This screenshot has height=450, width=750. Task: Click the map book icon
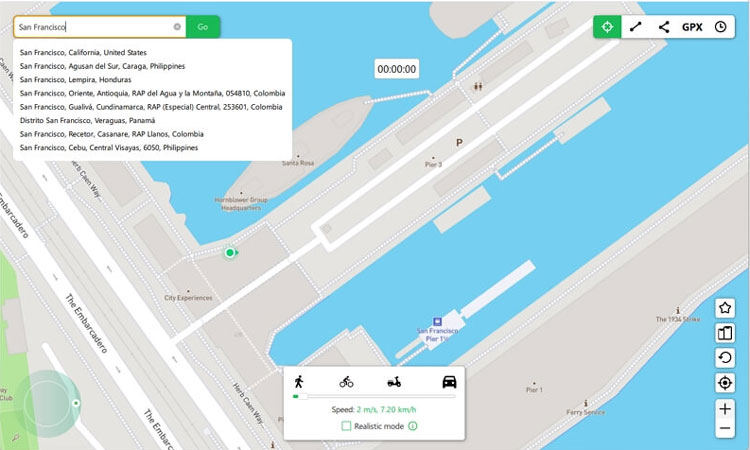coord(725,333)
